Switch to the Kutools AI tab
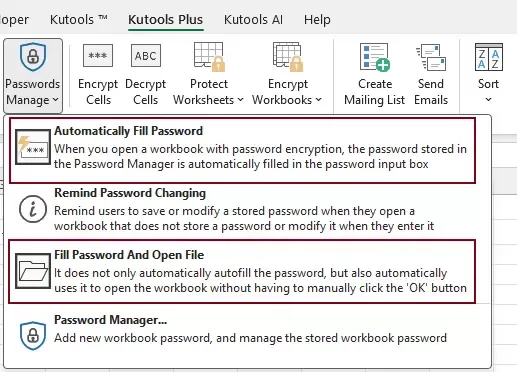 point(253,20)
